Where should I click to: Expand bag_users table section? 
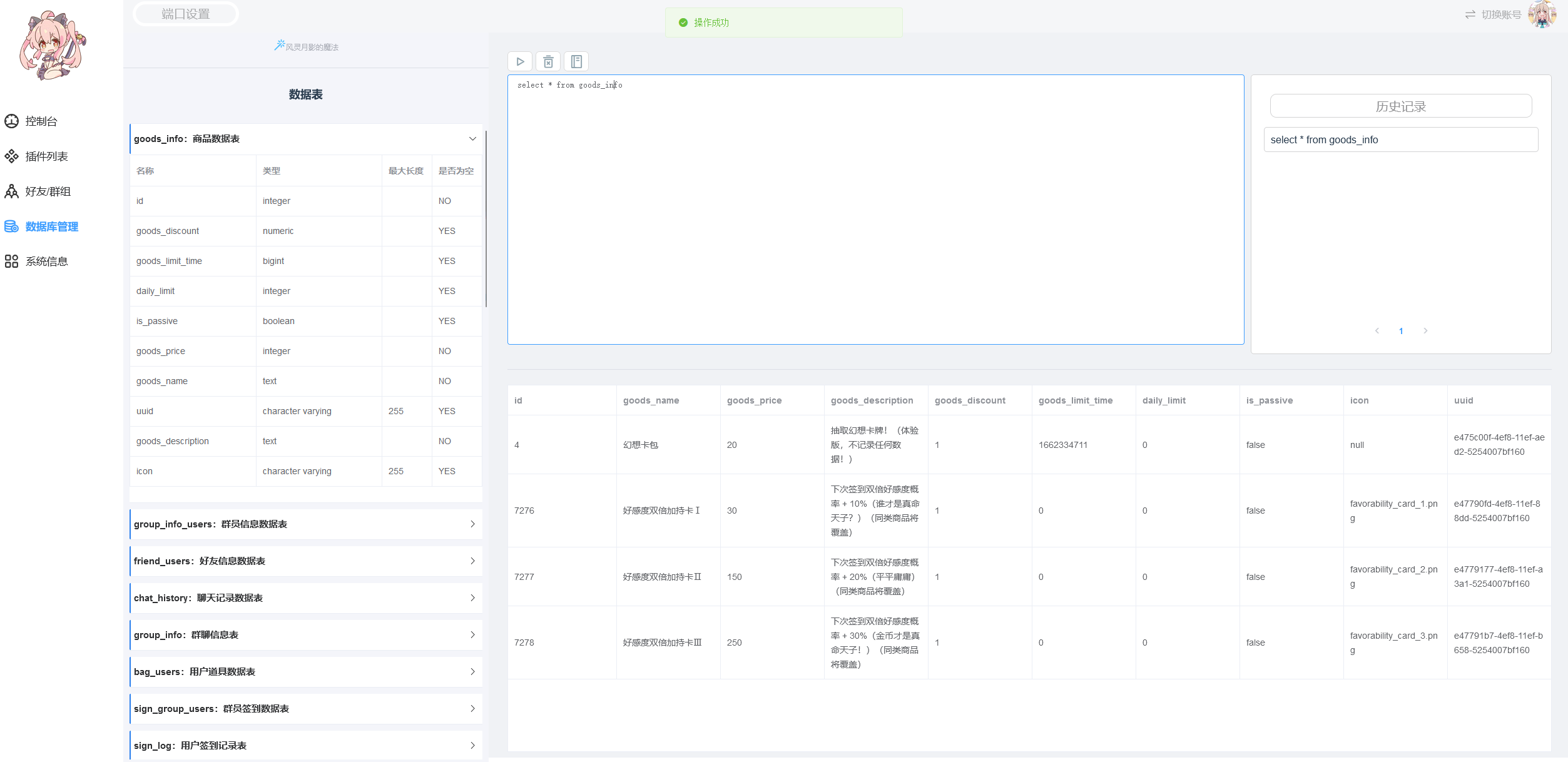(472, 672)
